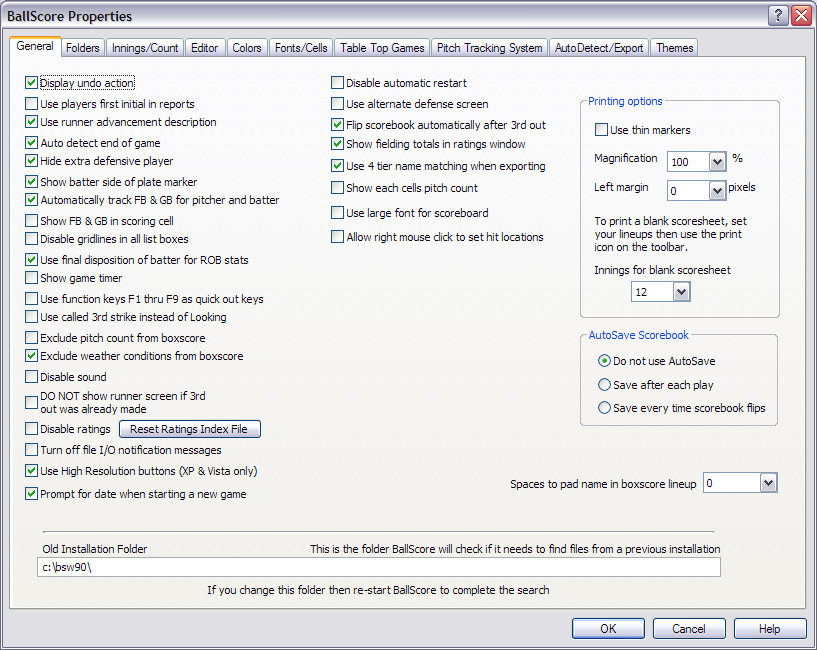The image size is (817, 650).
Task: Toggle Use 4 tier name matching when exporting
Action: (337, 166)
